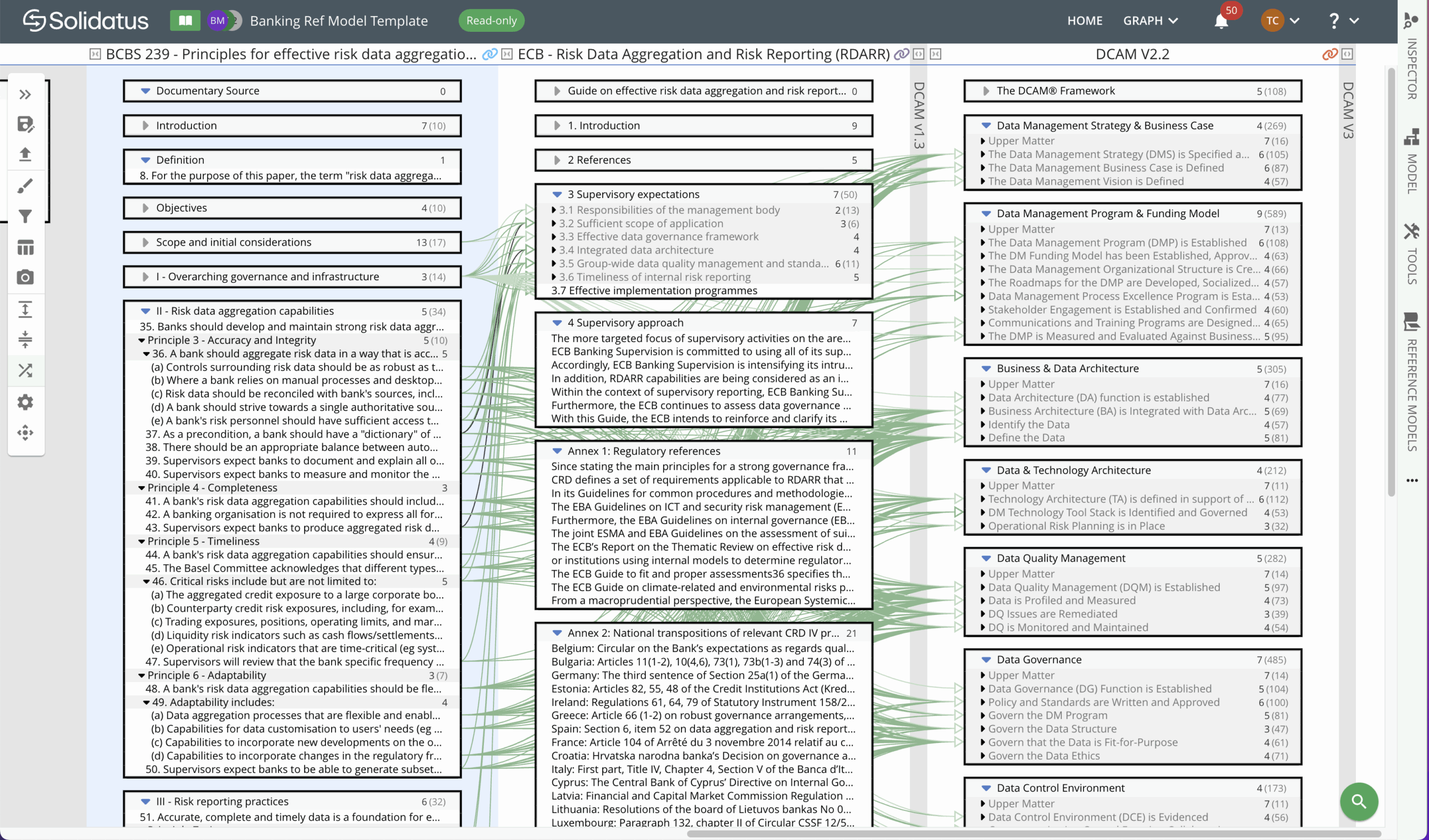Select the 3.7 Effective implementation programmes row
1429x840 pixels.
703,290
